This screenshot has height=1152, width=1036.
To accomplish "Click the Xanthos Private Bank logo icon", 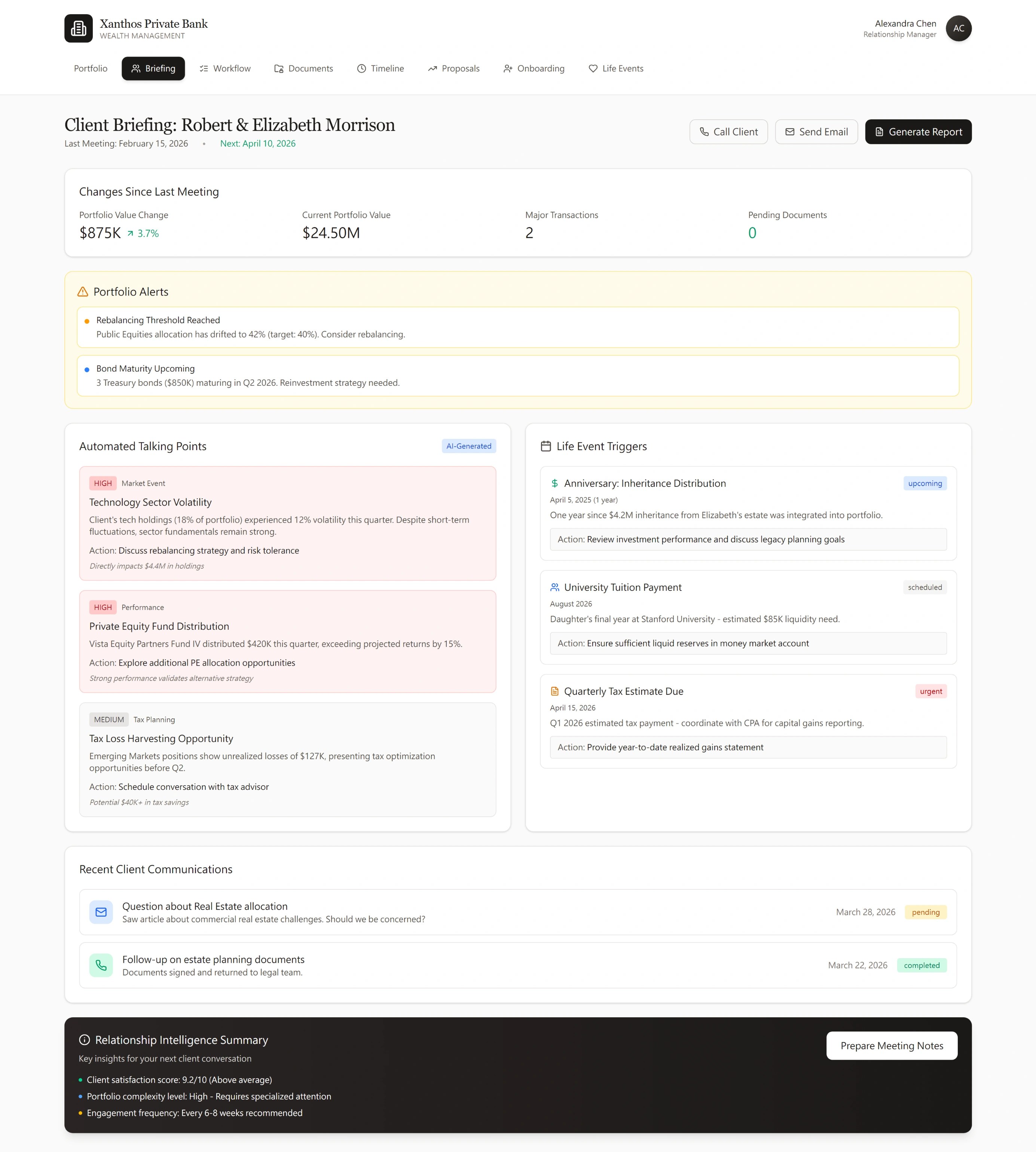I will tap(78, 28).
